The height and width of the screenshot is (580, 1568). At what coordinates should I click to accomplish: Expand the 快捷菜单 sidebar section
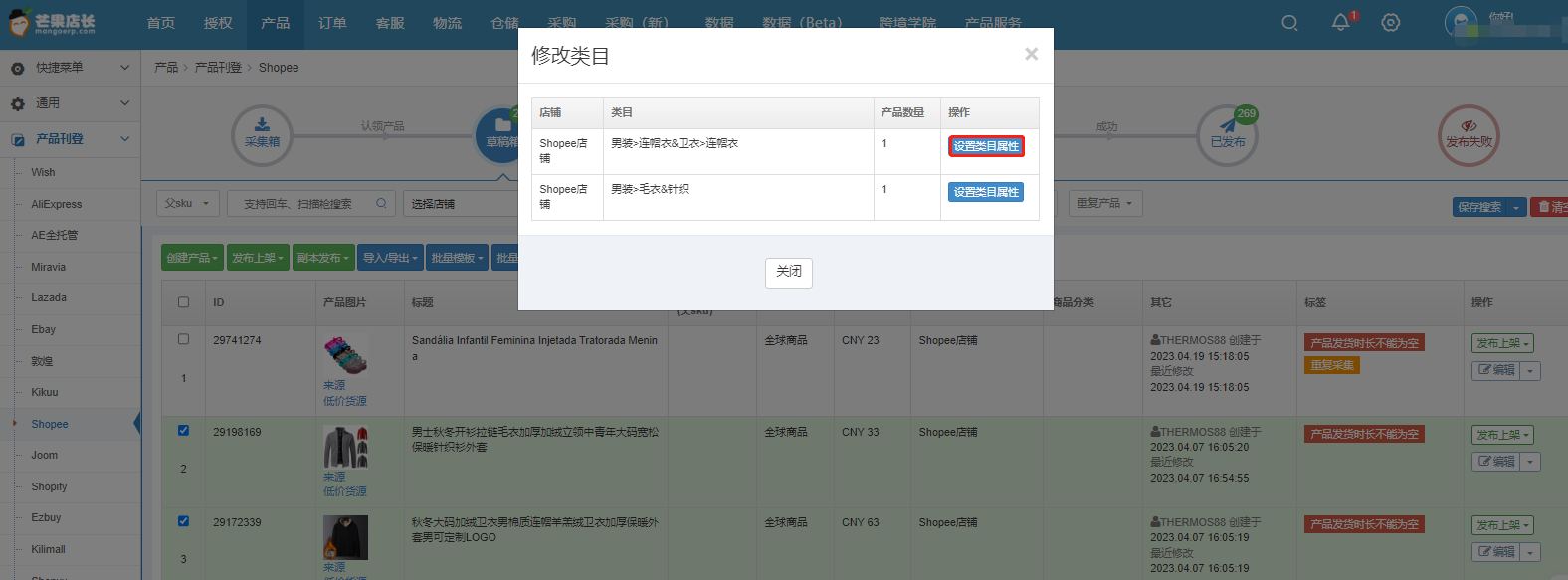click(x=70, y=68)
